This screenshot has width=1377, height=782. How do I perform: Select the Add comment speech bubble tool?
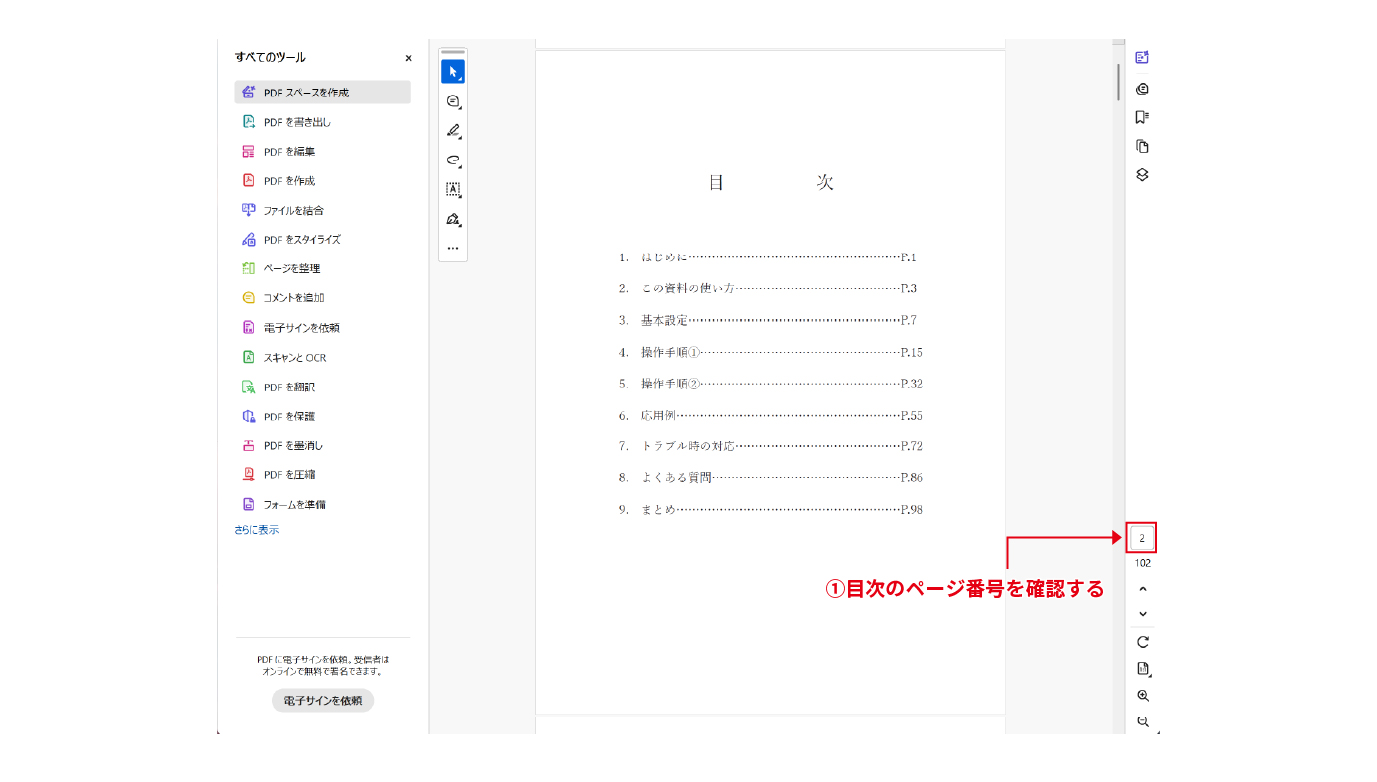452,100
